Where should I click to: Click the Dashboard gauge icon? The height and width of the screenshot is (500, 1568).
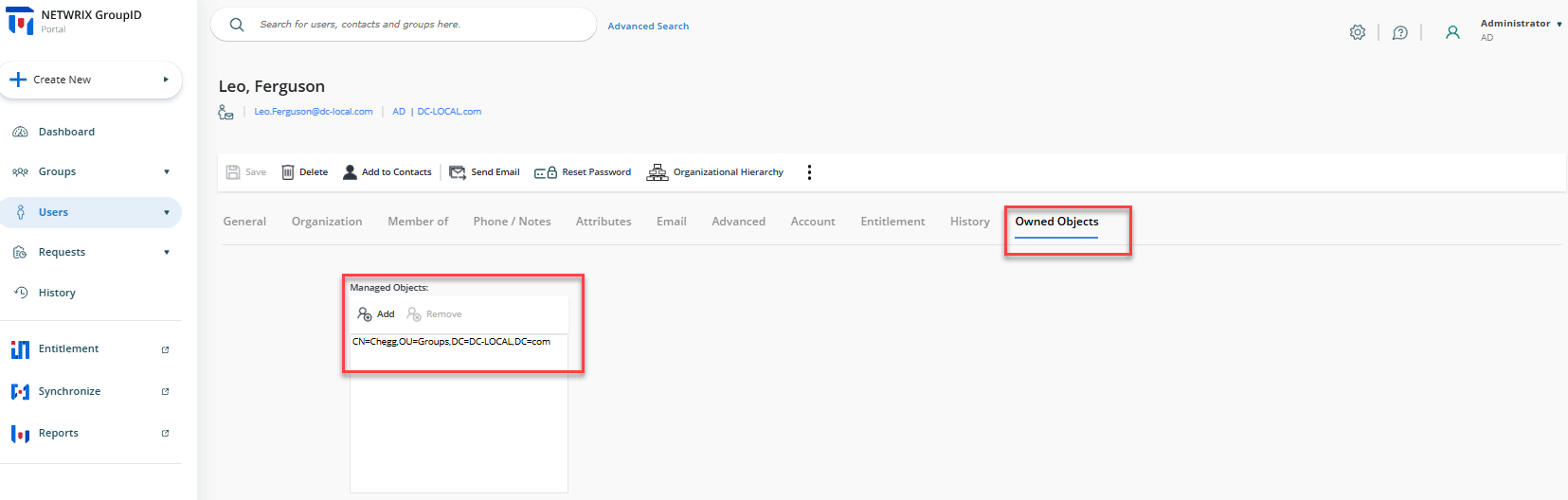click(20, 132)
